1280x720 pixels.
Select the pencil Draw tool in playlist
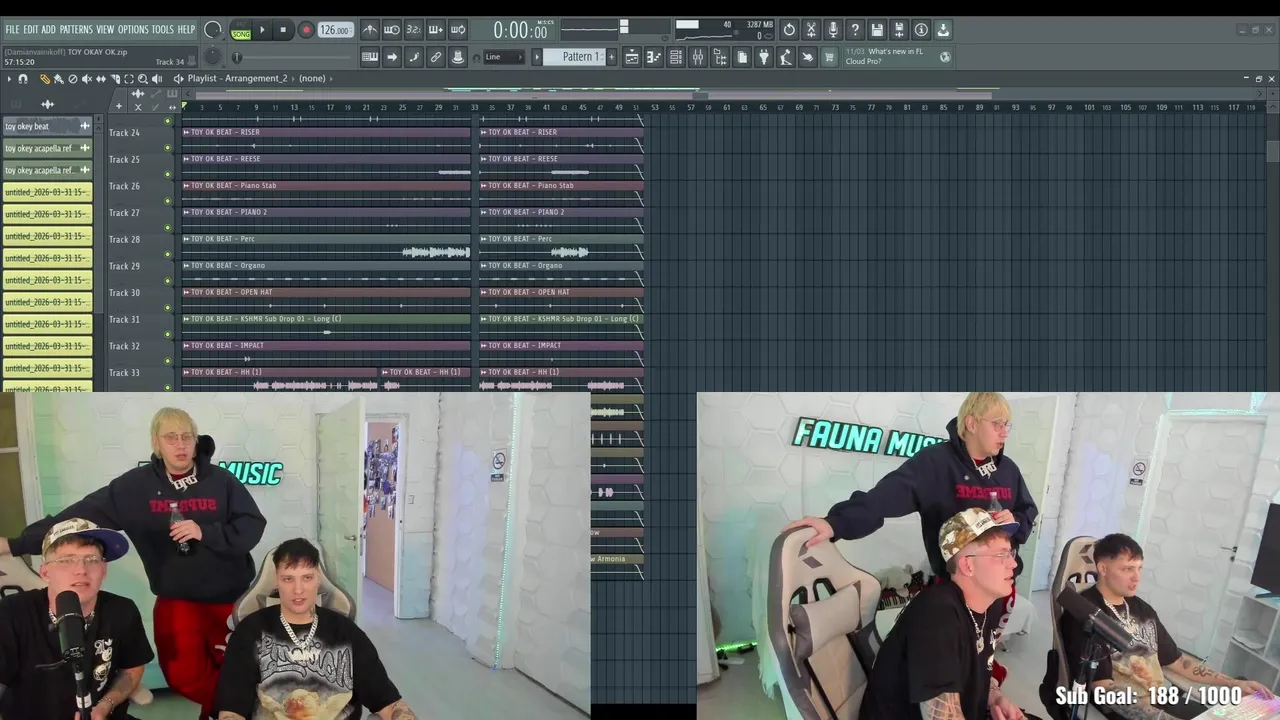[x=44, y=78]
